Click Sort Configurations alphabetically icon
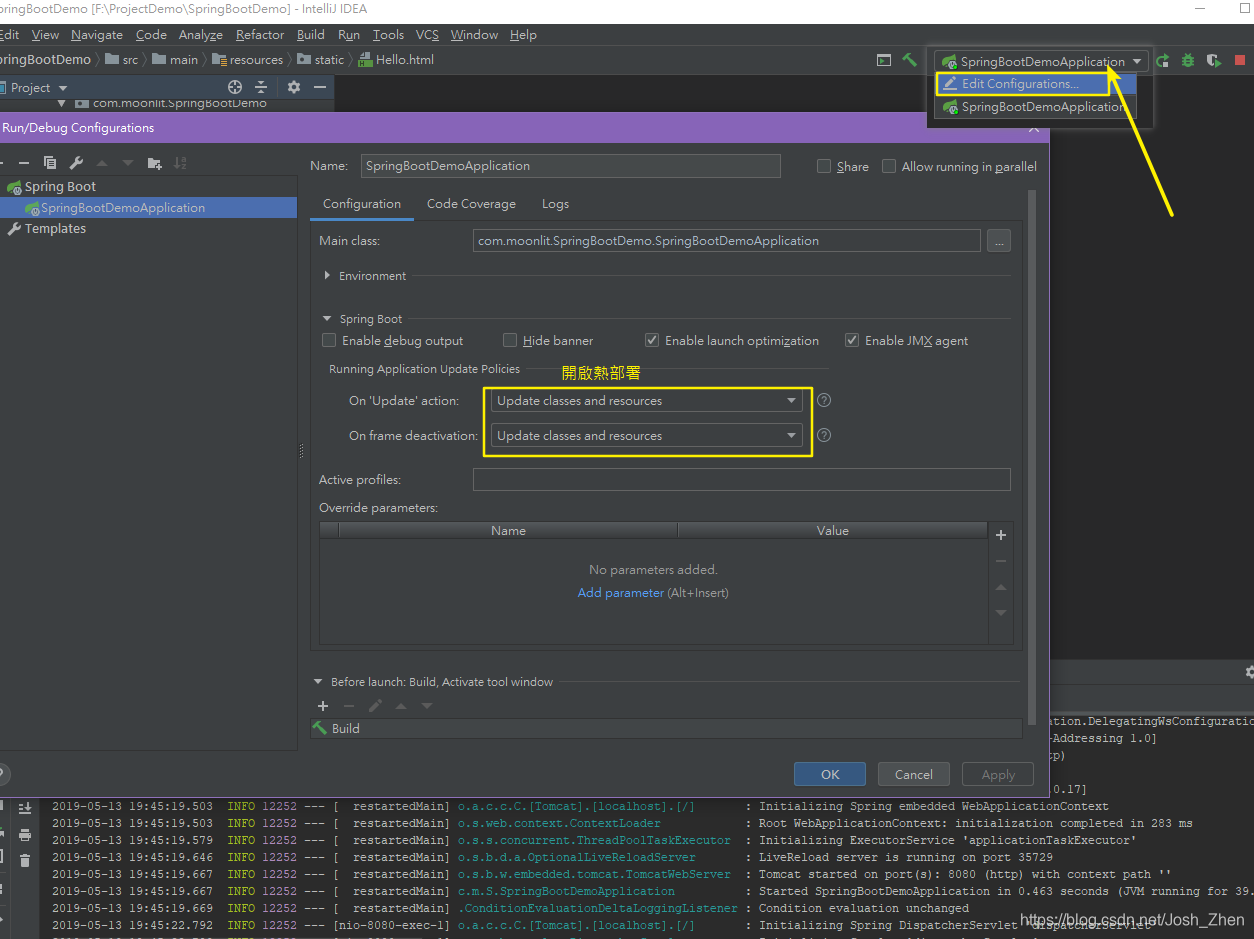Screen dimensions: 1254x939 pyautogui.click(x=181, y=163)
